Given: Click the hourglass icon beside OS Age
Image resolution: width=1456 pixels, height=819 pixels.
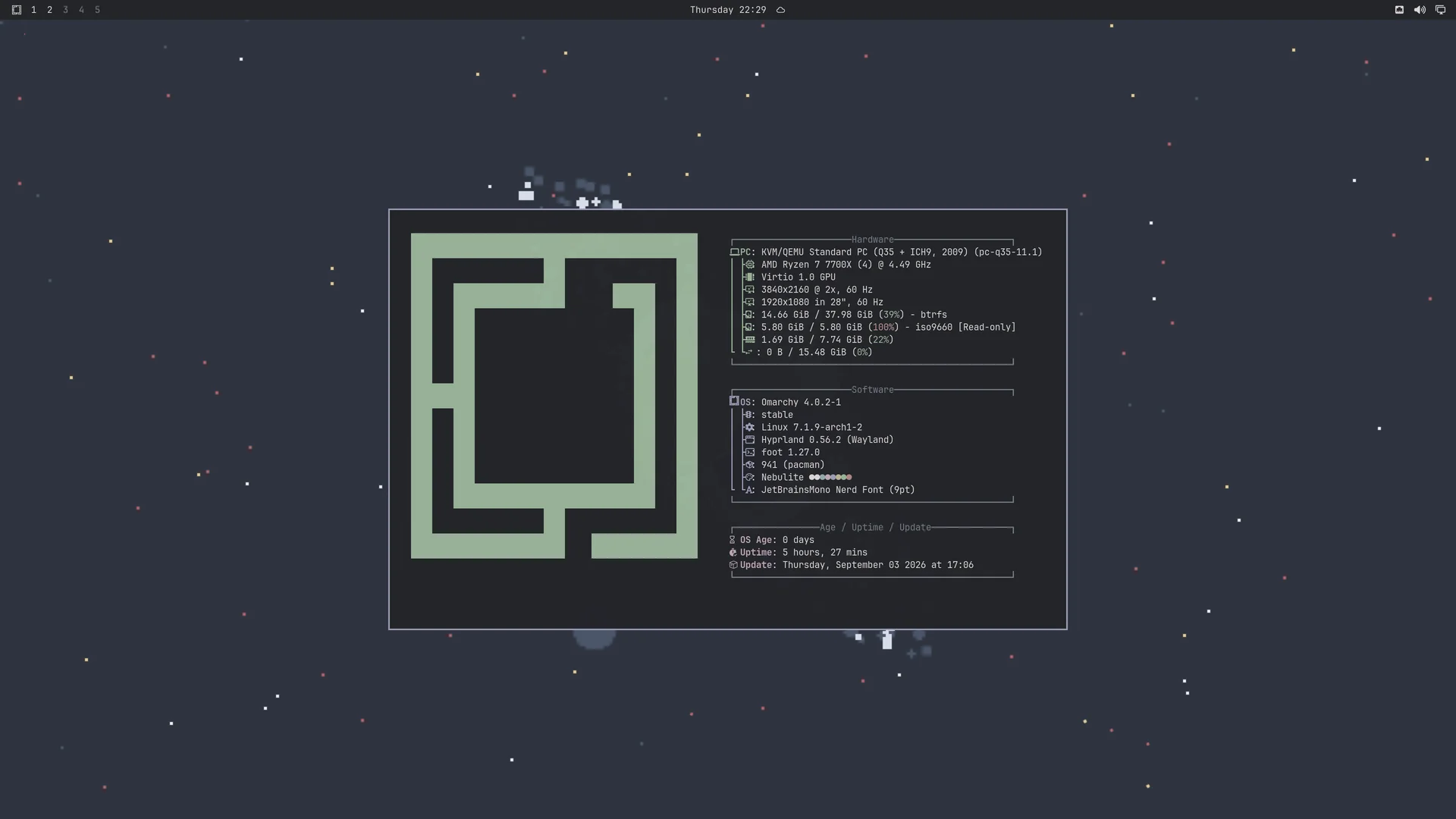Looking at the screenshot, I should (x=733, y=540).
